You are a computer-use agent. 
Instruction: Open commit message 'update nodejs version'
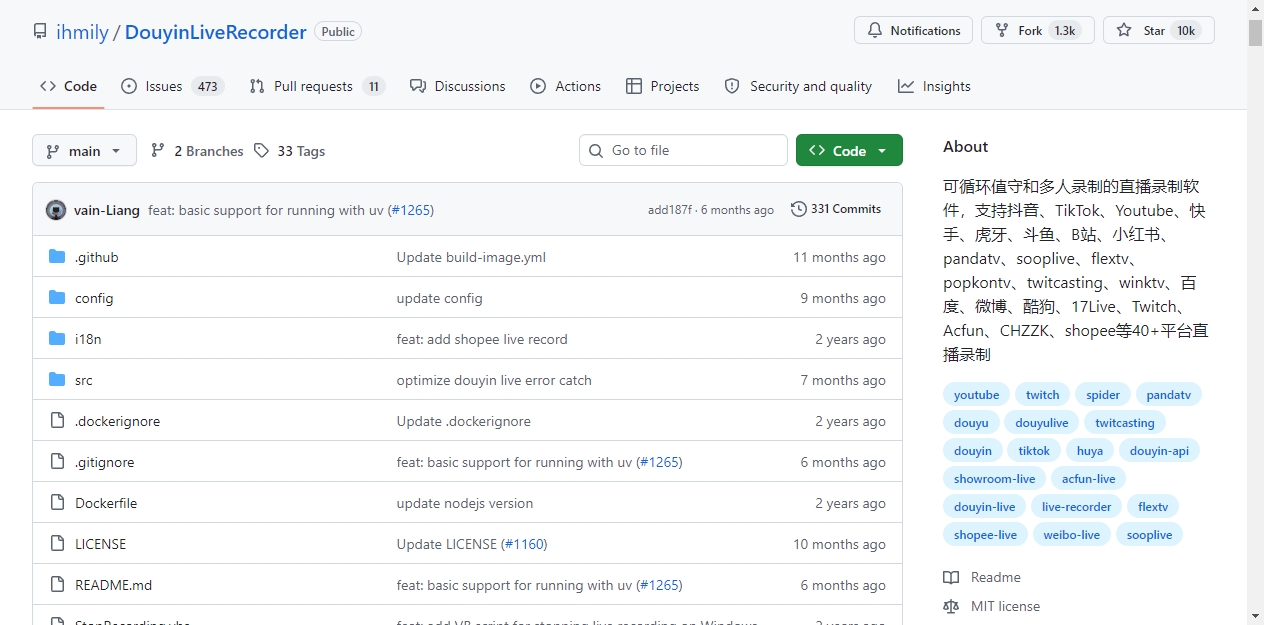(465, 503)
